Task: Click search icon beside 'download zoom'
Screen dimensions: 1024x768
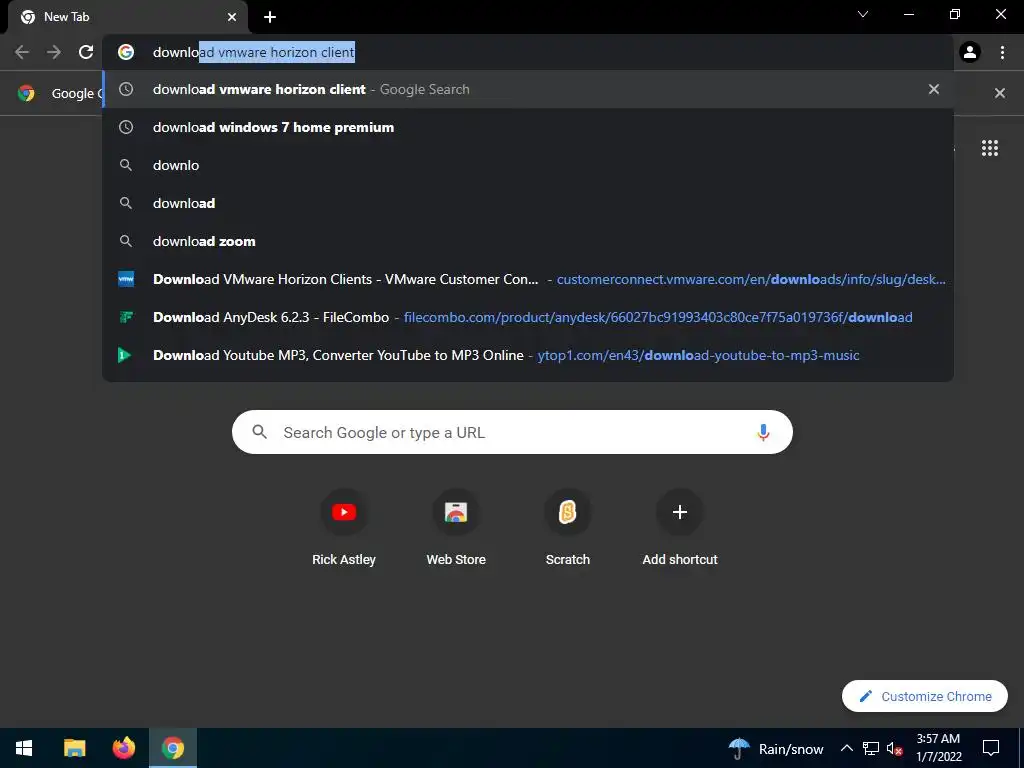Action: [126, 241]
